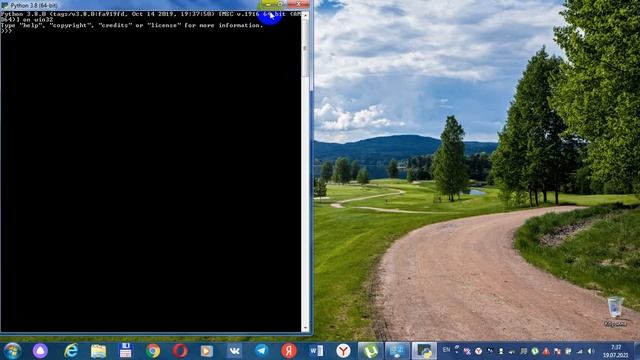The width and height of the screenshot is (640, 360).
Task: Switch to the Python console taskbar button
Action: coord(424,351)
